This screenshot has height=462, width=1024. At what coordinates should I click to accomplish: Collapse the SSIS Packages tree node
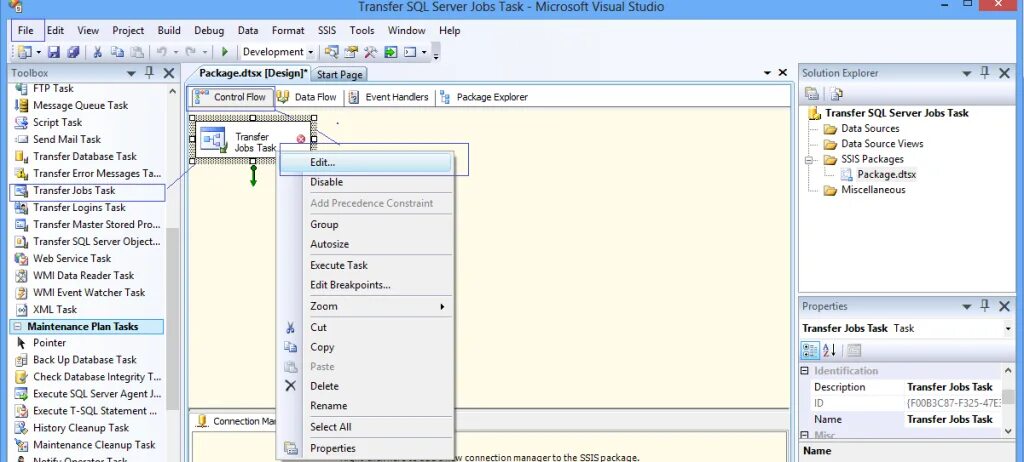[810, 159]
